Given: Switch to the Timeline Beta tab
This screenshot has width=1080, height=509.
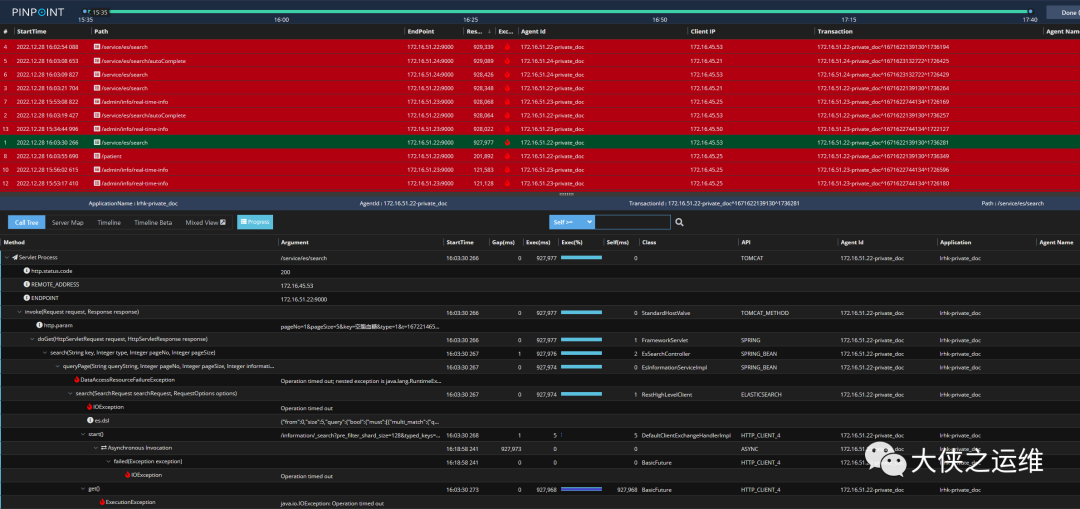Looking at the screenshot, I should point(153,222).
